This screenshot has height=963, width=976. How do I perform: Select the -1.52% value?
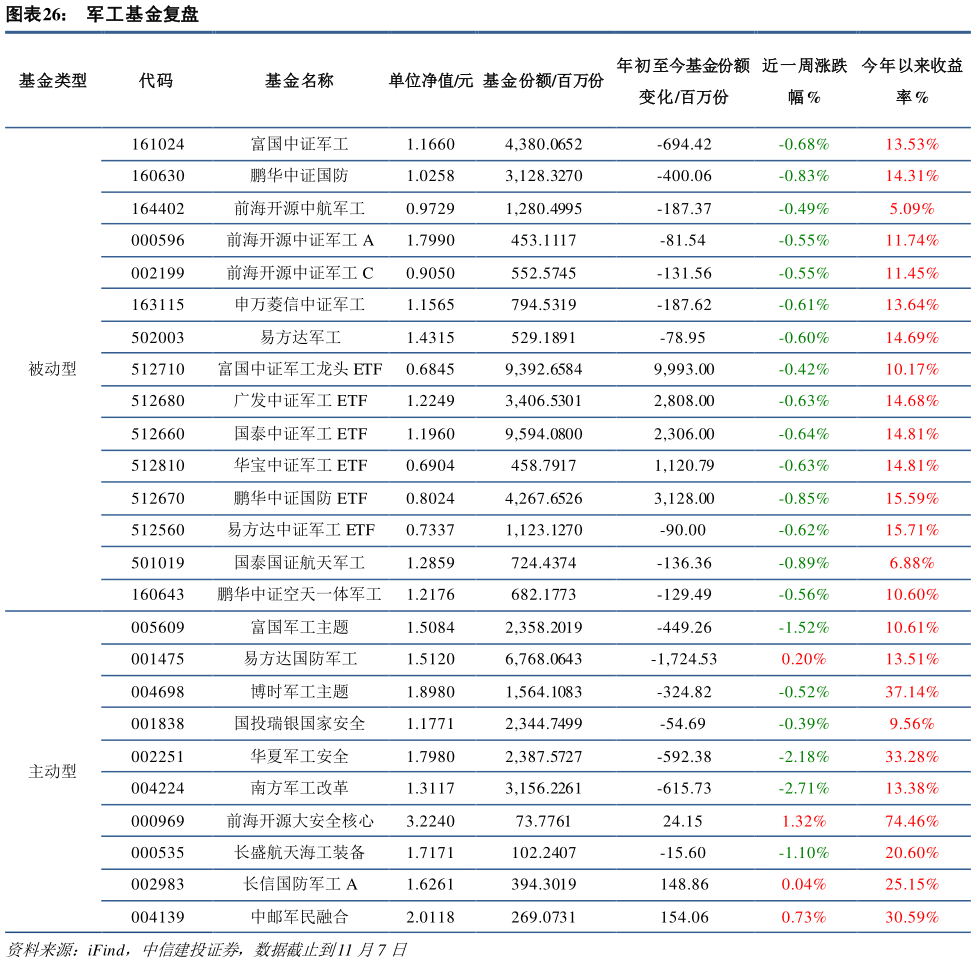(x=803, y=628)
